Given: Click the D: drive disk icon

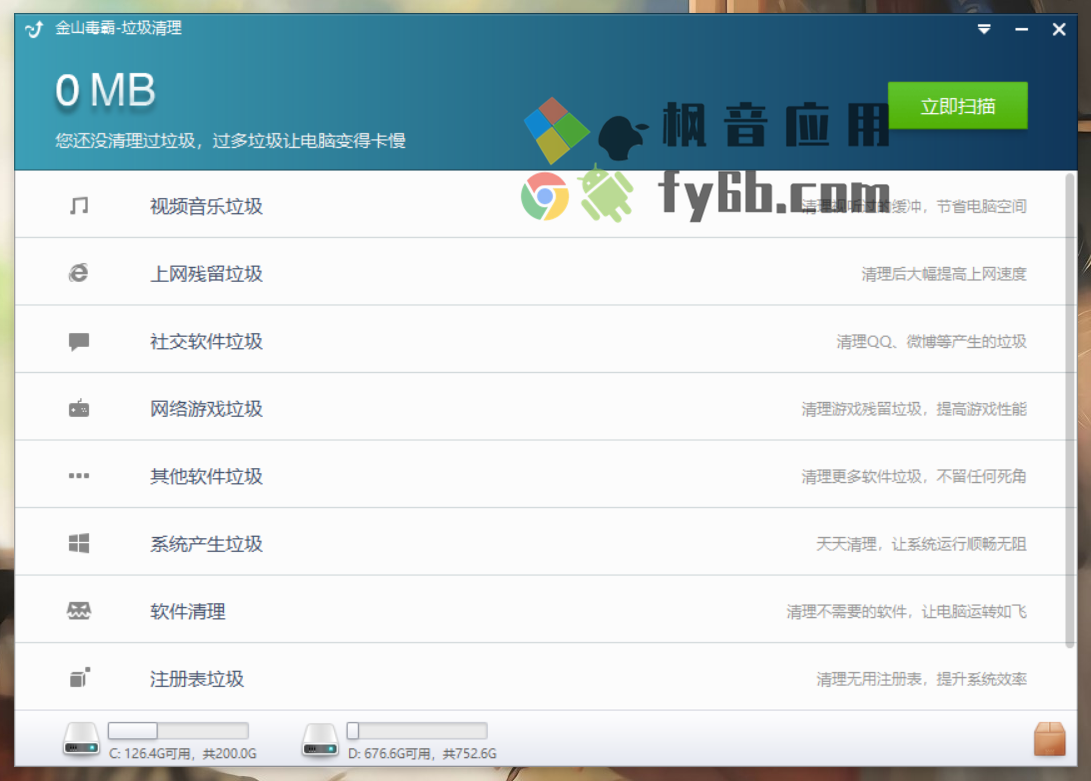Looking at the screenshot, I should [x=320, y=740].
